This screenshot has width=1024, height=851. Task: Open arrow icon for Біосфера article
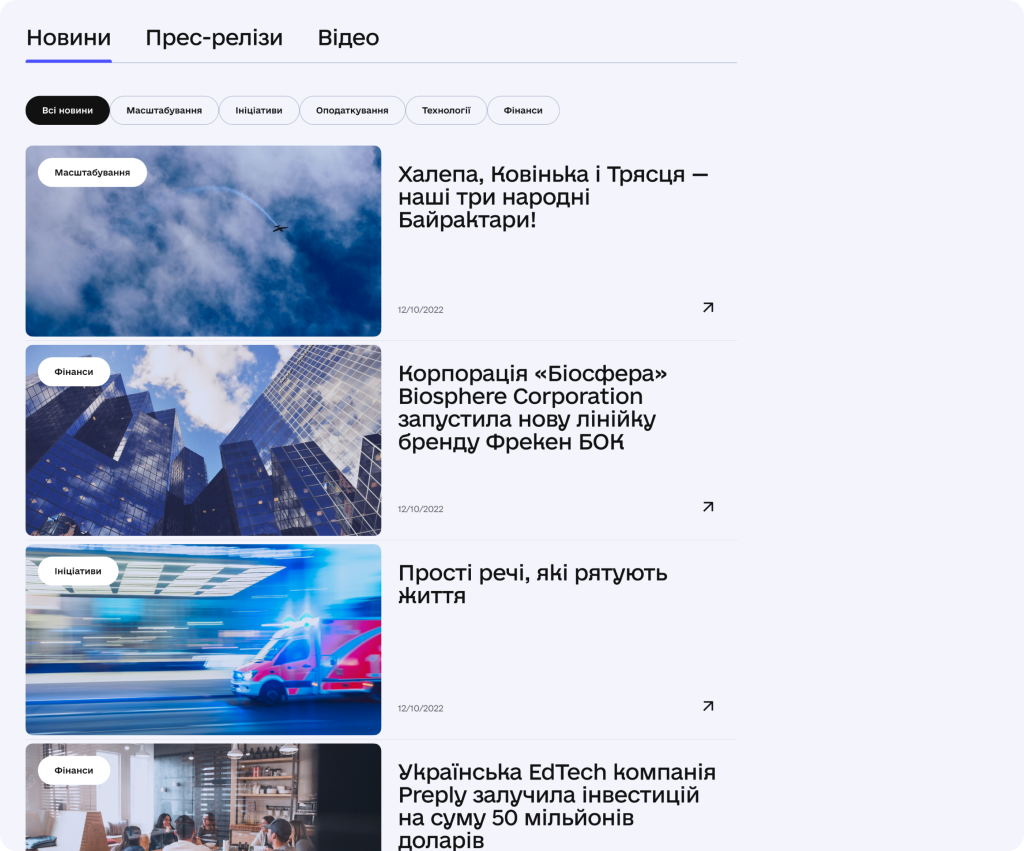tap(708, 507)
